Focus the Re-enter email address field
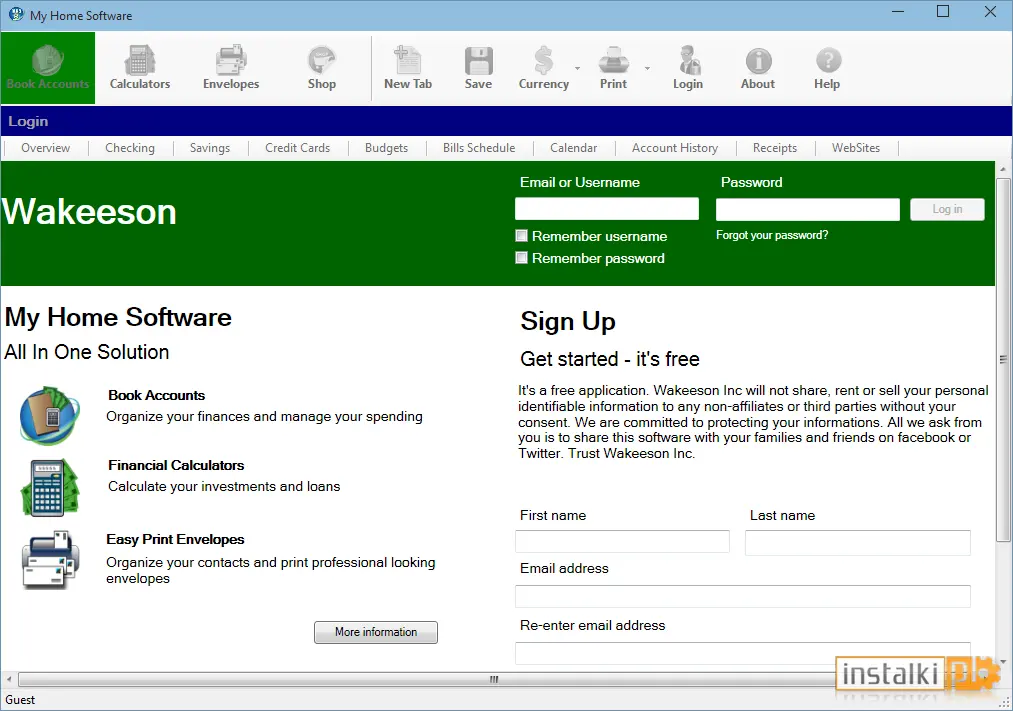 point(743,653)
